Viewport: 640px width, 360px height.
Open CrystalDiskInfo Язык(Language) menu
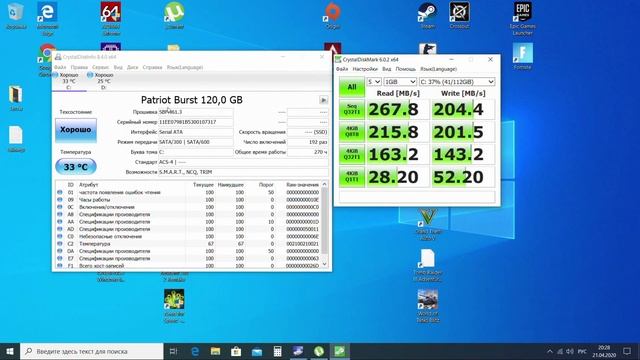[184, 67]
